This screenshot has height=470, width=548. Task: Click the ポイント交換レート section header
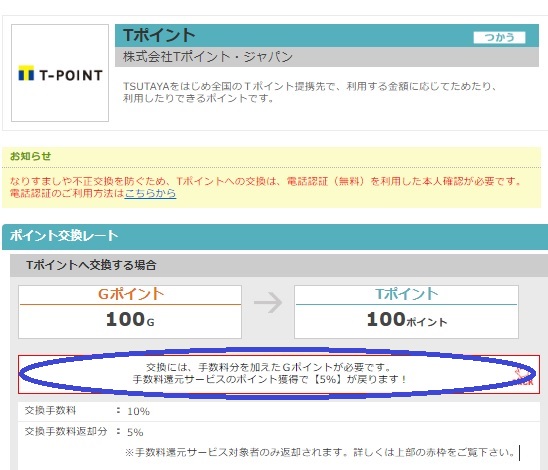(x=275, y=236)
